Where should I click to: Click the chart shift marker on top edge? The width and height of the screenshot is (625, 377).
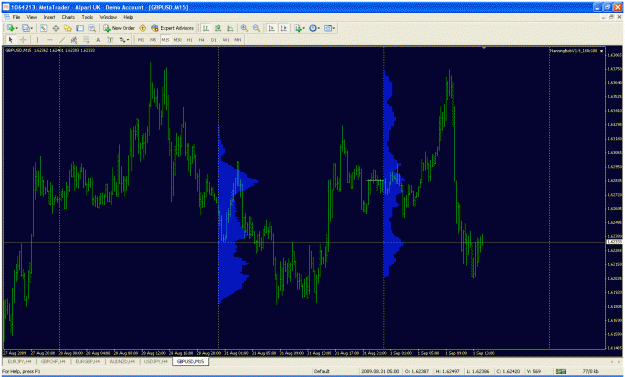point(484,48)
